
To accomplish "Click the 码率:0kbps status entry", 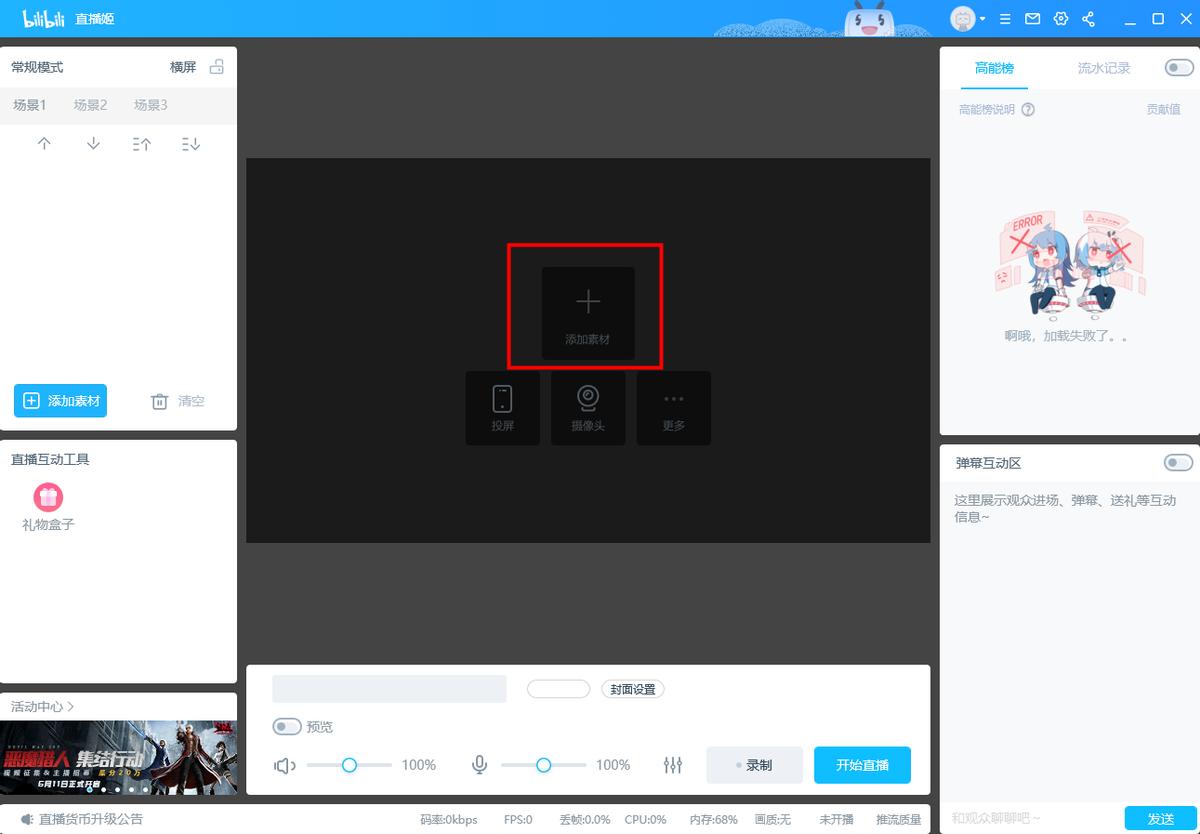I will pos(448,819).
